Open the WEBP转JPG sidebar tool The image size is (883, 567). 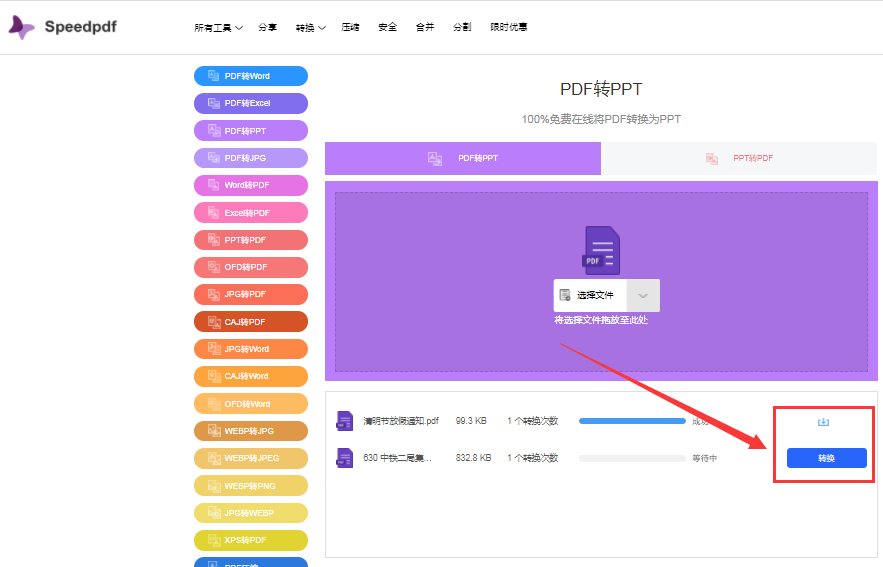click(251, 431)
